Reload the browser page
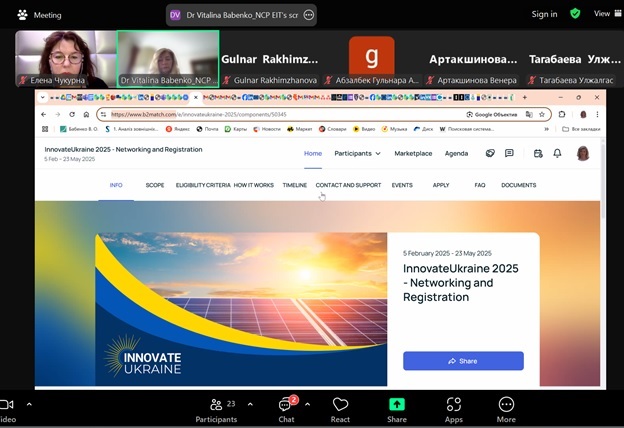Image resolution: width=624 pixels, height=428 pixels. (72, 114)
